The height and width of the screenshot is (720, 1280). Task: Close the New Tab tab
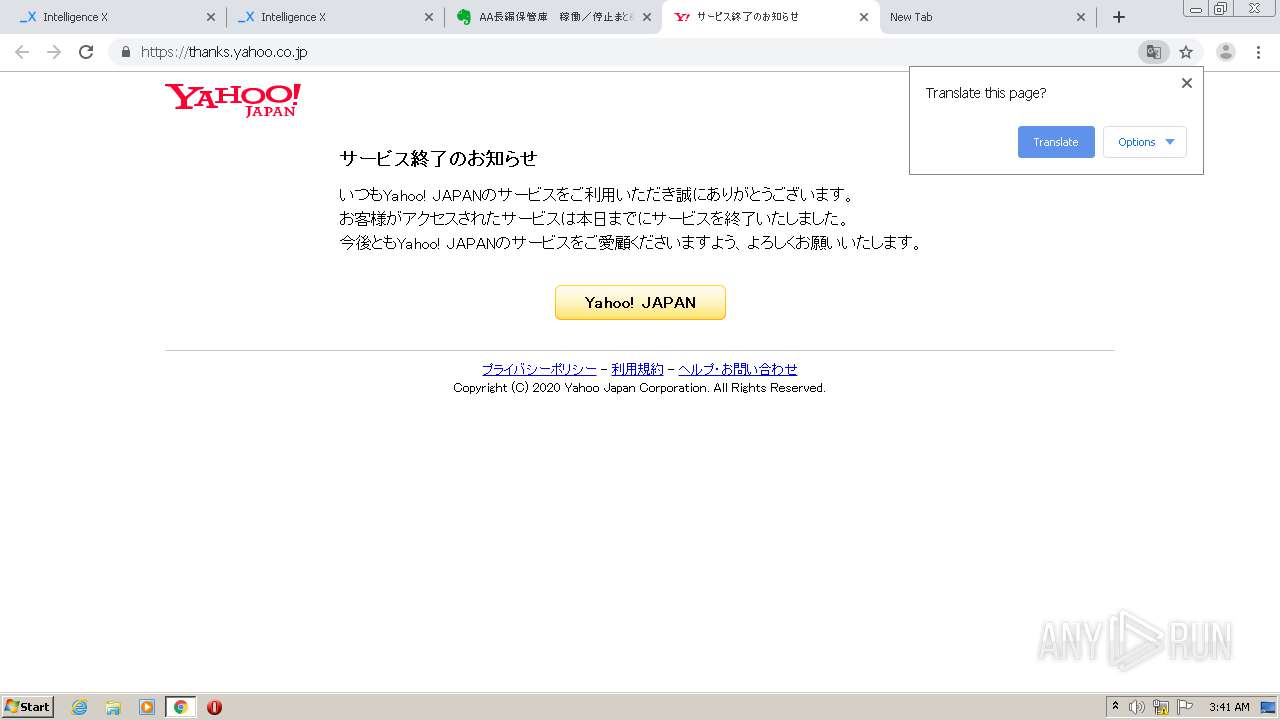[x=1081, y=17]
